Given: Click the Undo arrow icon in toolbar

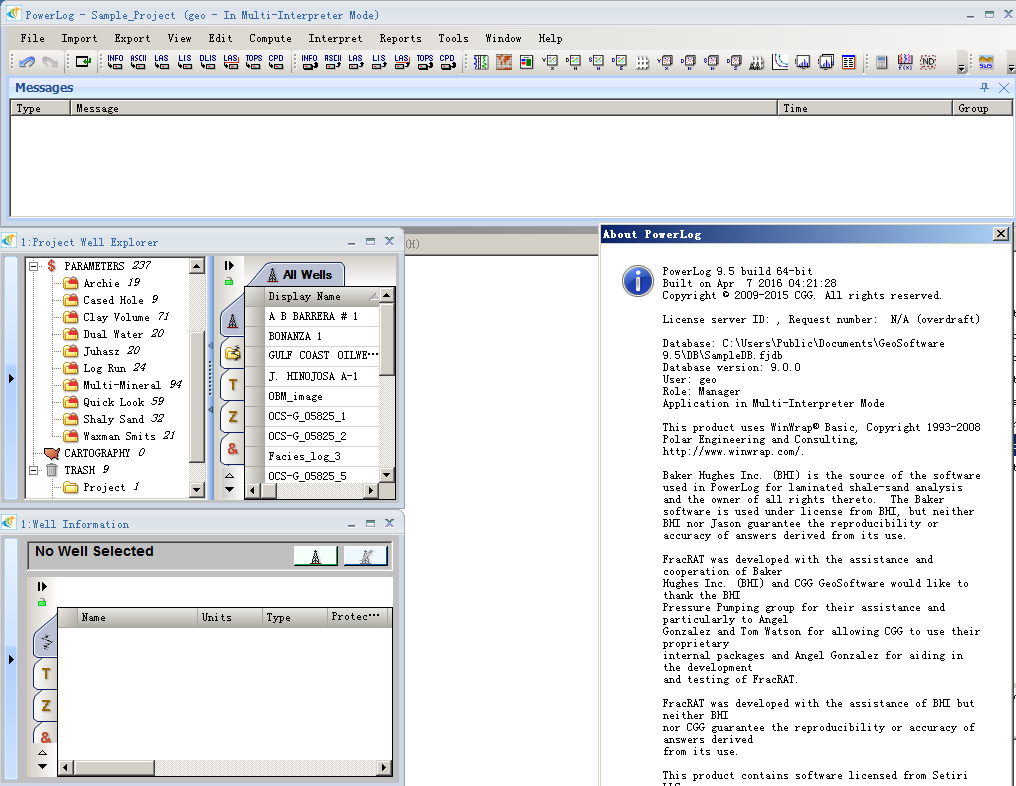Looking at the screenshot, I should pyautogui.click(x=27, y=62).
